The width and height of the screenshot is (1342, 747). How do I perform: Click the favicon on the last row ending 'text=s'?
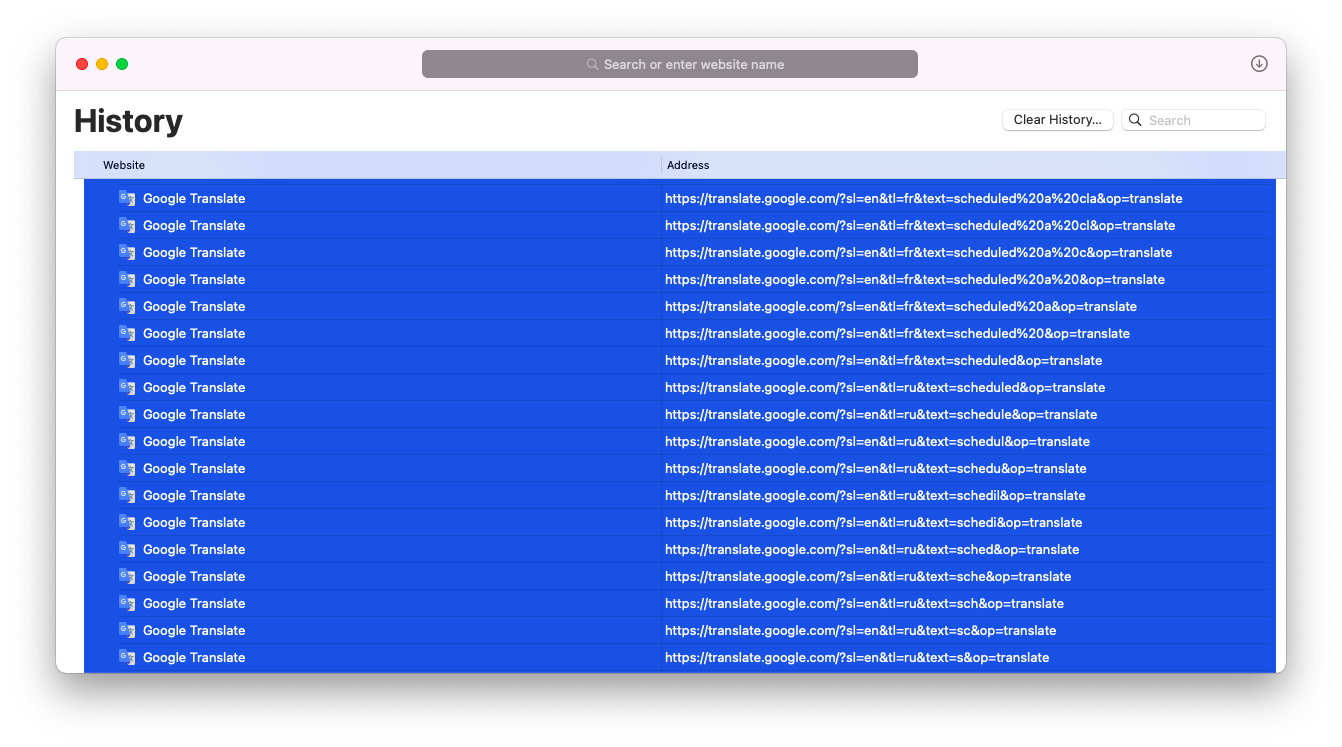[x=127, y=657]
